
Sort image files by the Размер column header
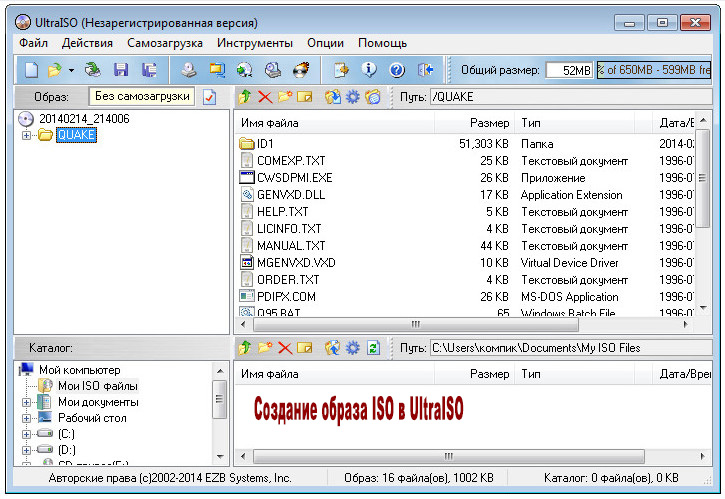pos(473,123)
